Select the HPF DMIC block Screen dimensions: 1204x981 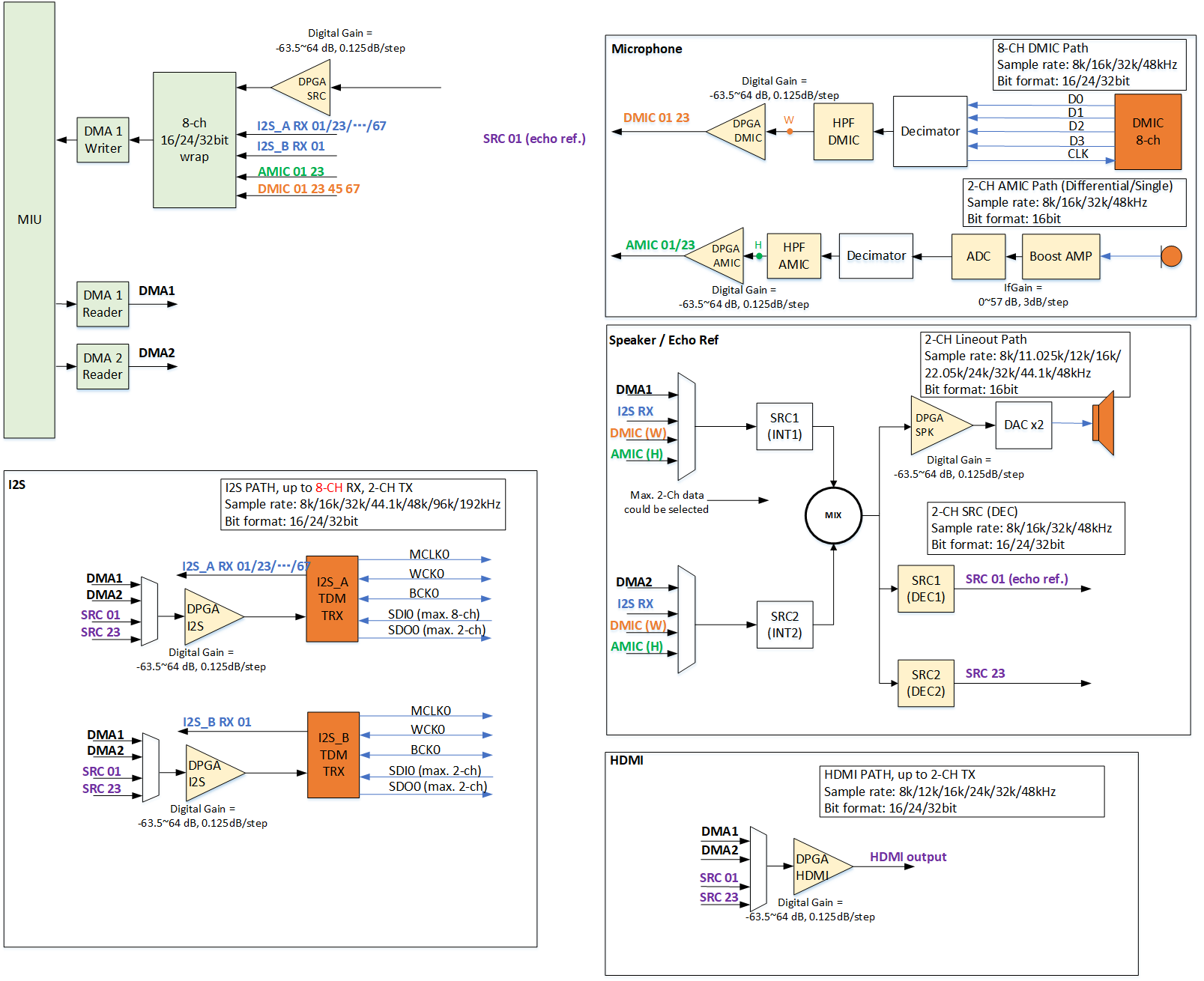coord(844,132)
